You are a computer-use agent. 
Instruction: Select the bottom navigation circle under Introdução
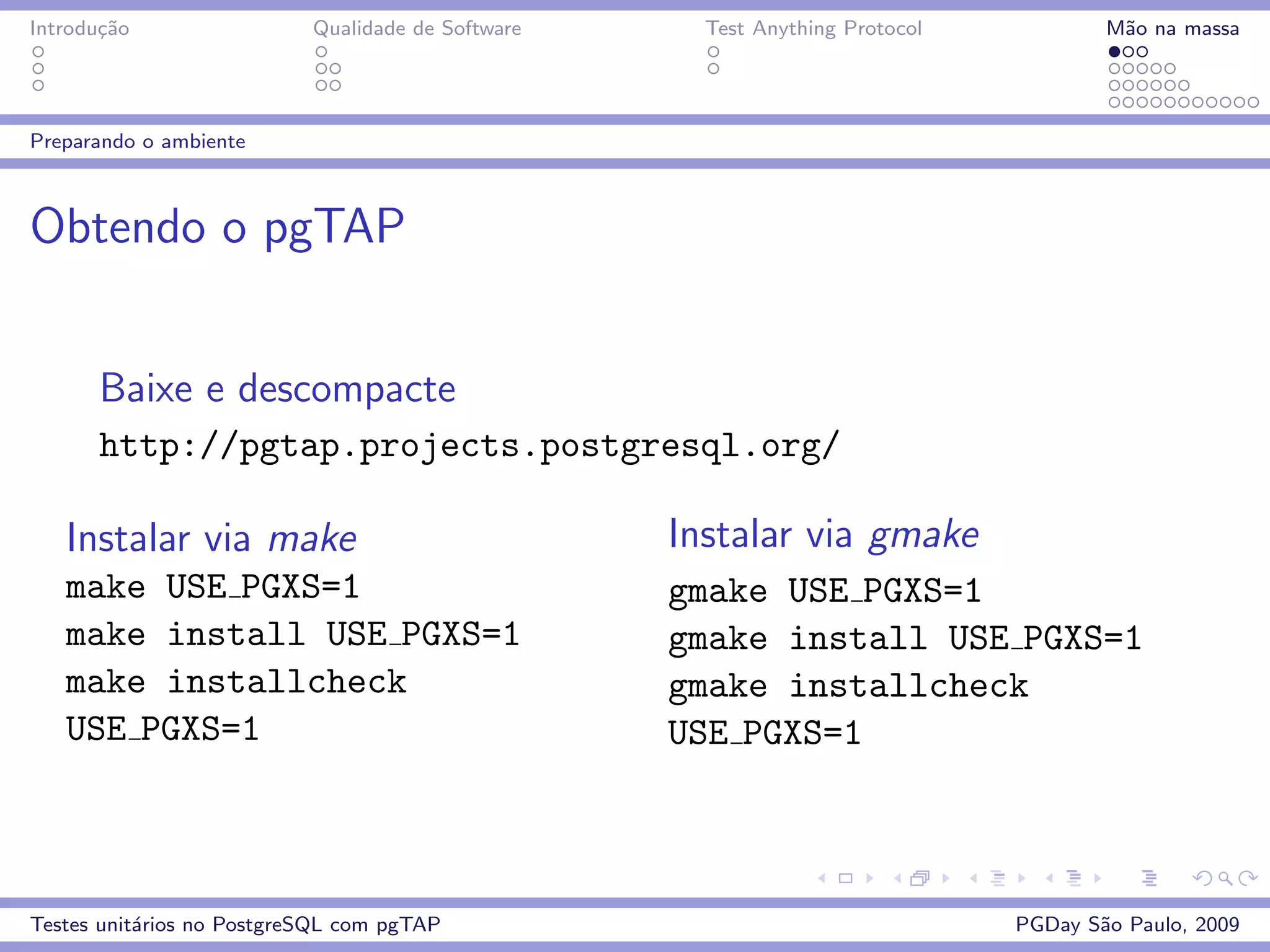tap(38, 86)
